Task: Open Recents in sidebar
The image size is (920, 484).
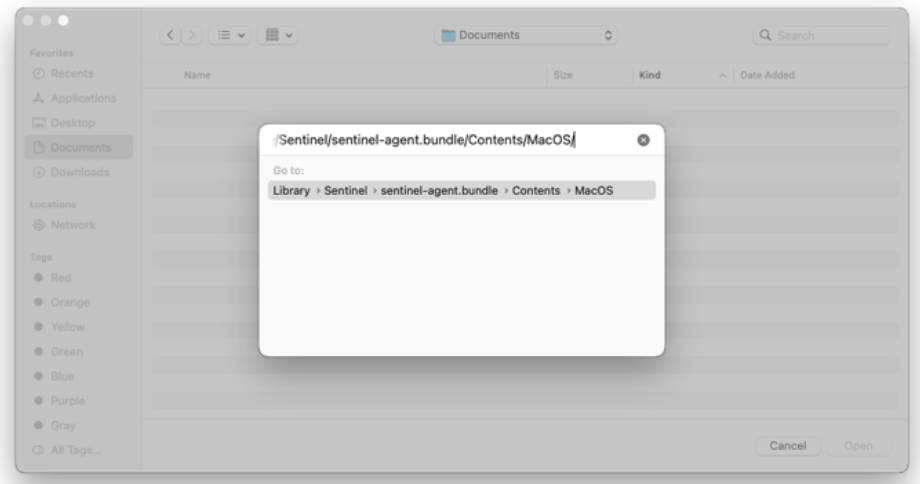Action: pyautogui.click(x=79, y=73)
